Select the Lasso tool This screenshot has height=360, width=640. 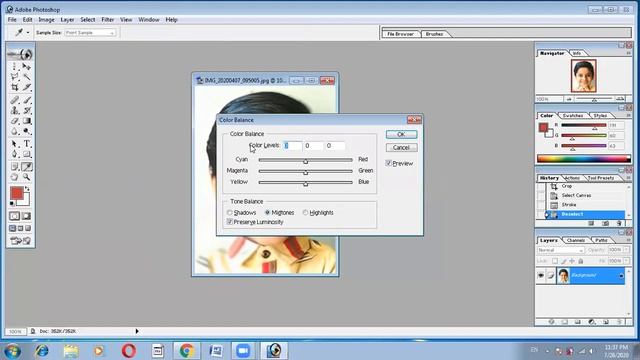(14, 77)
